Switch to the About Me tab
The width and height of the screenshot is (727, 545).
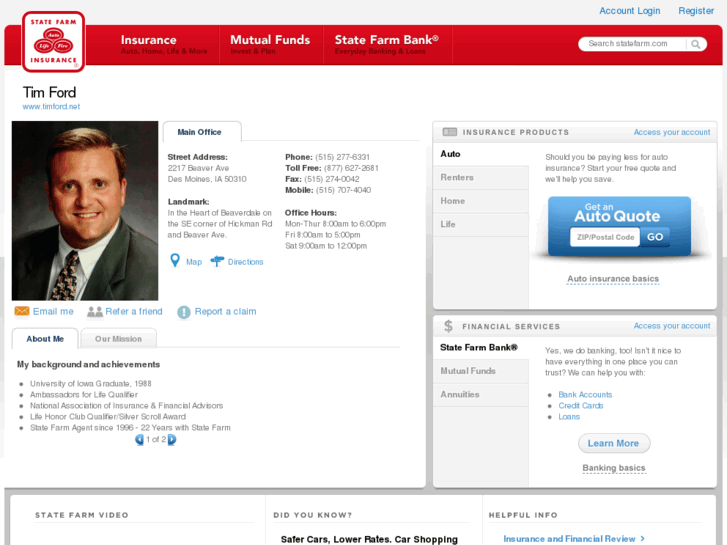tap(45, 339)
